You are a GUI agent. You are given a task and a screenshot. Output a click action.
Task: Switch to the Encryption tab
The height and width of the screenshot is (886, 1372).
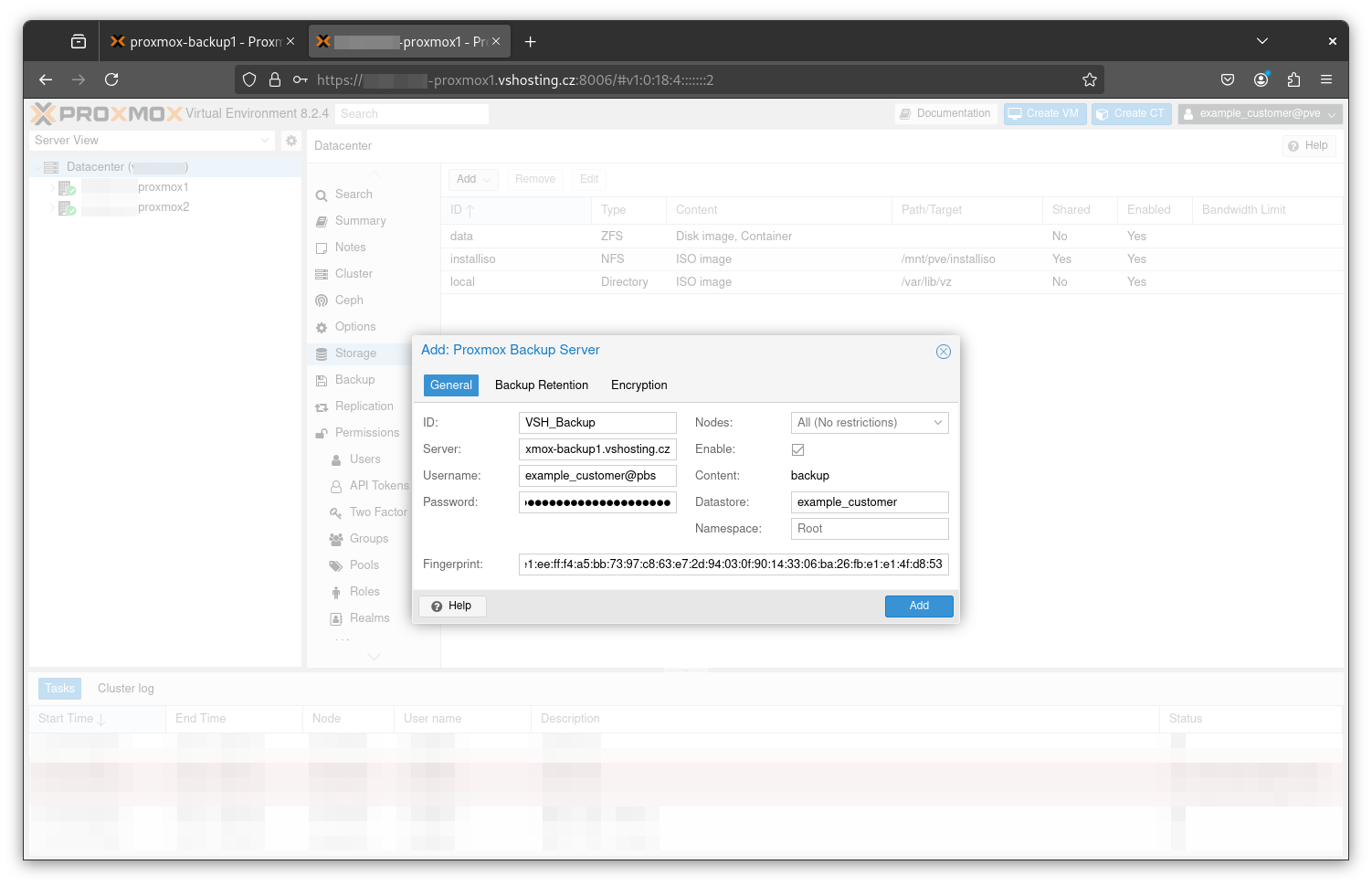pyautogui.click(x=639, y=385)
